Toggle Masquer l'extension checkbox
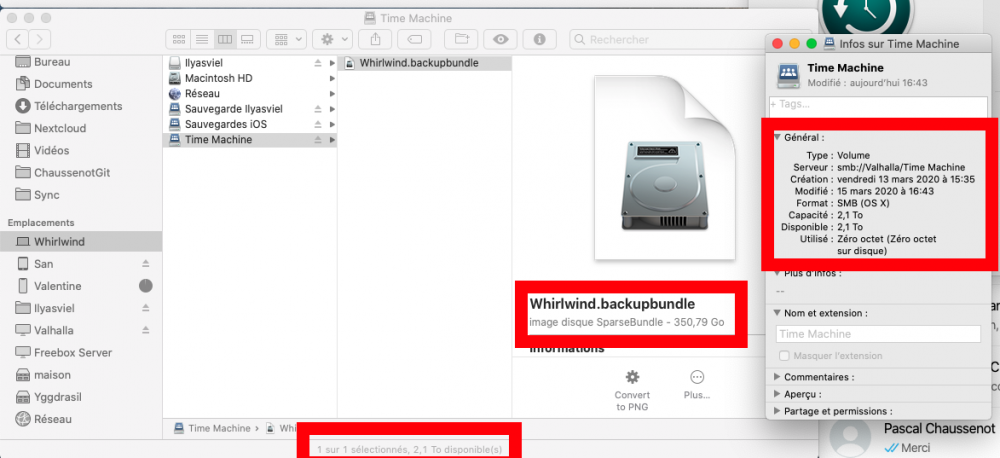 pos(785,356)
